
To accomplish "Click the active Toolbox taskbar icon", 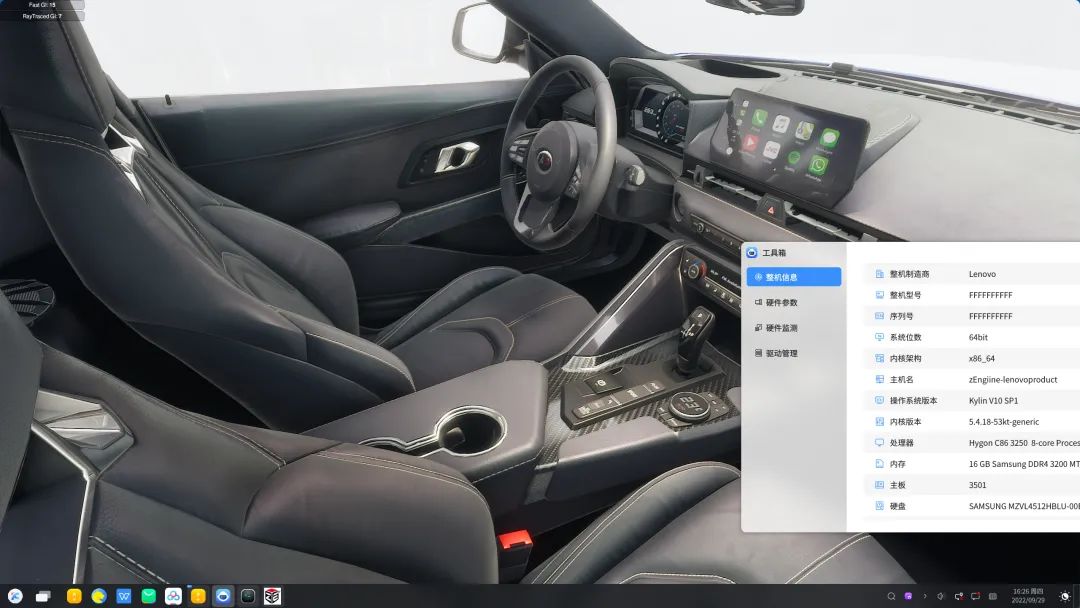I will pos(223,596).
